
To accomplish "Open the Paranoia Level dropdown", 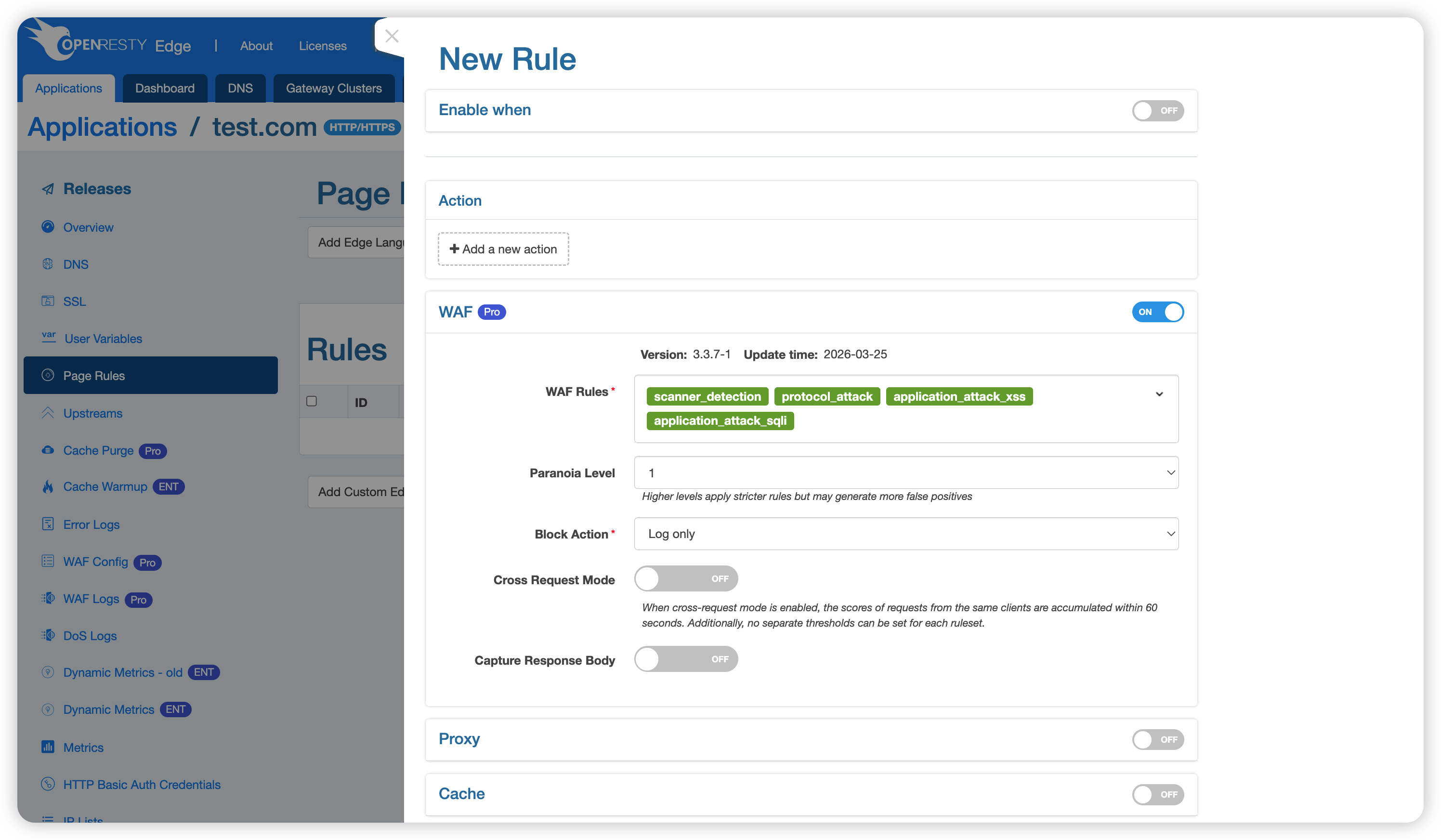I will (906, 472).
